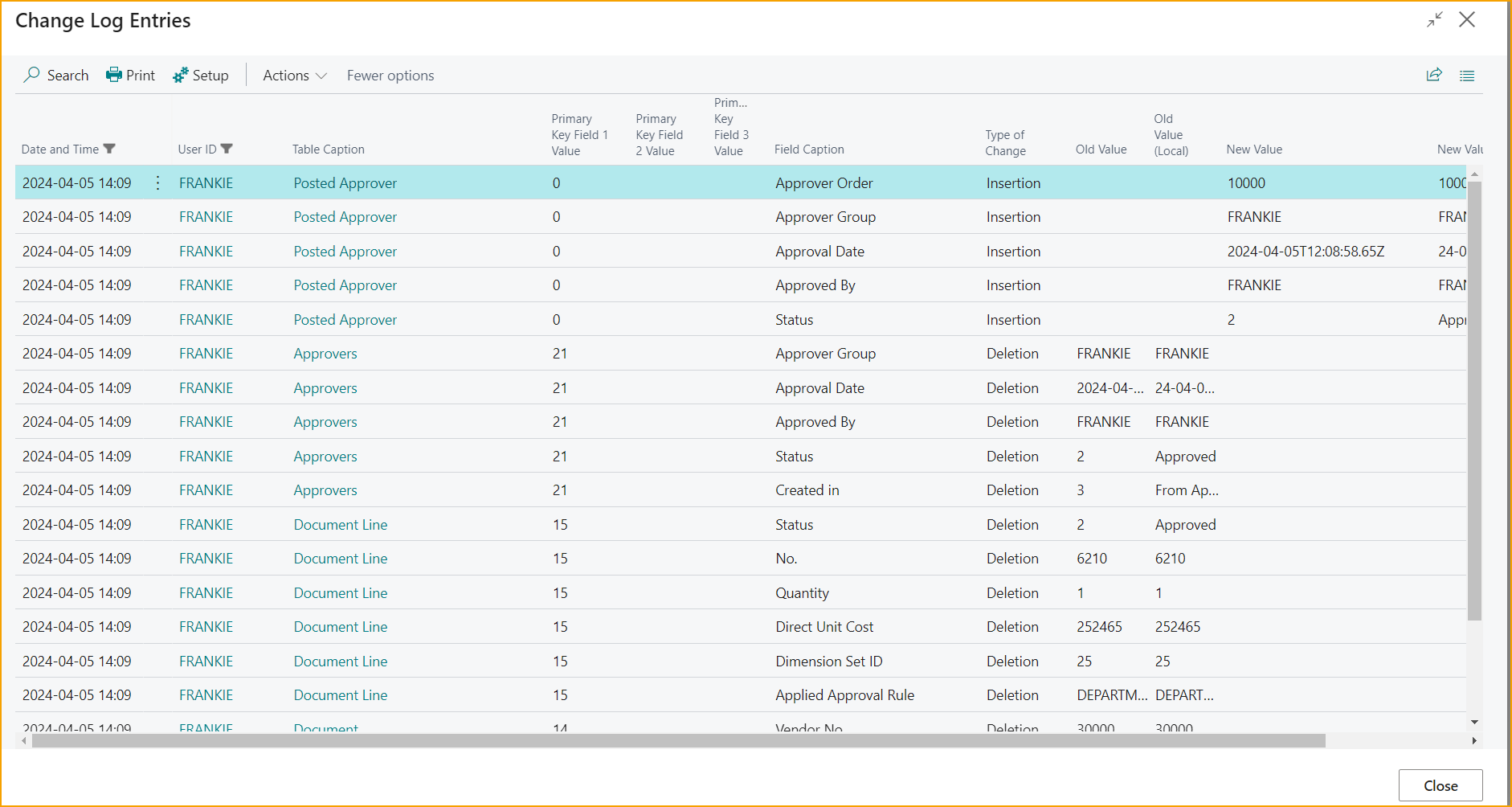Collapse the dialog using the shrink arrows
The width and height of the screenshot is (1512, 807).
tap(1435, 19)
